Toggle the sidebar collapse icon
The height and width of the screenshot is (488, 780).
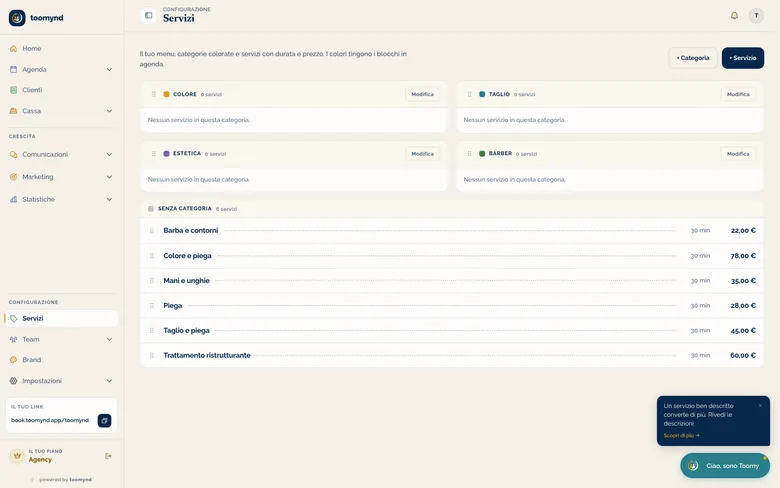(x=148, y=15)
